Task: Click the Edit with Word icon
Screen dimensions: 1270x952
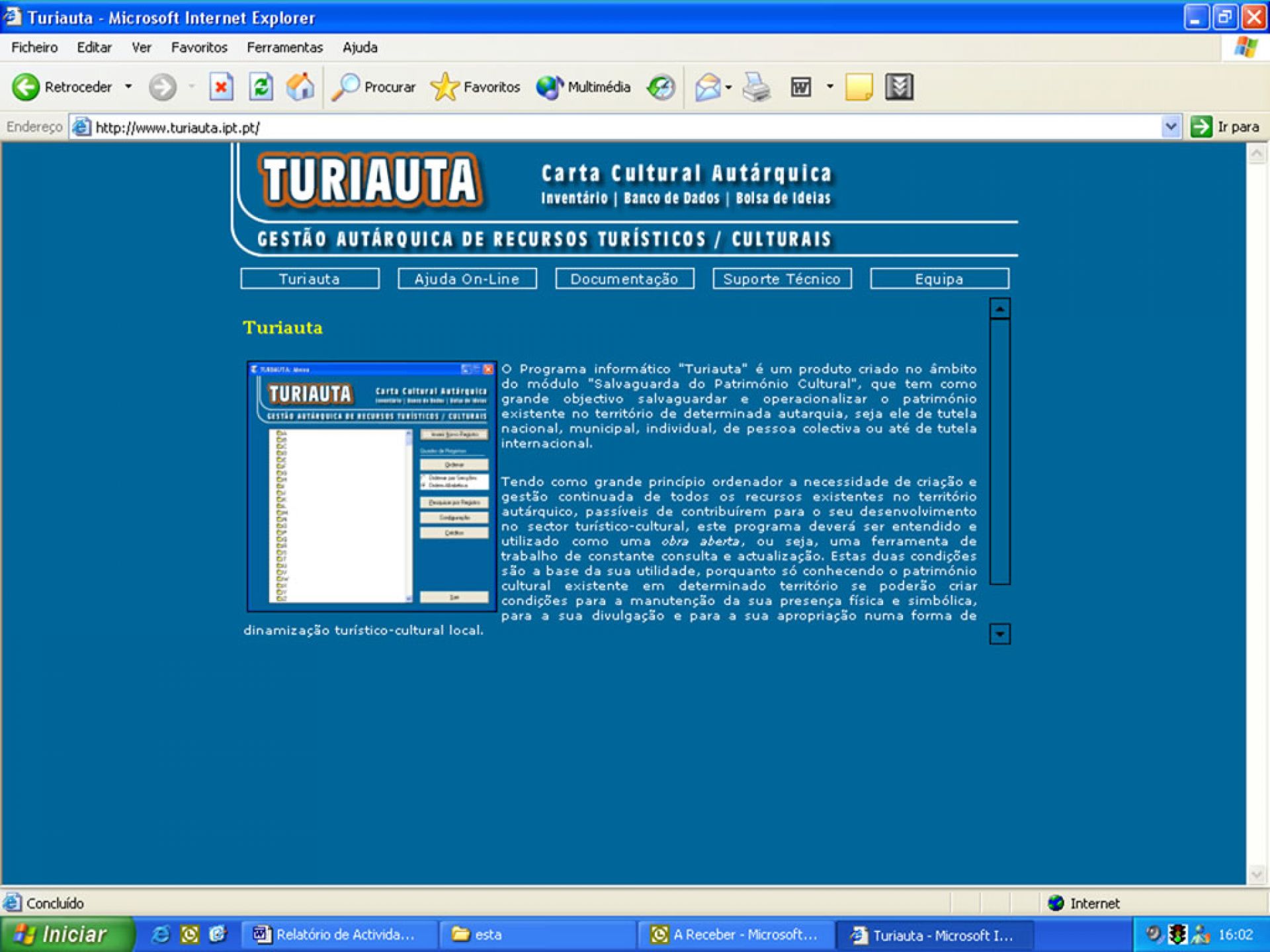Action: [801, 87]
